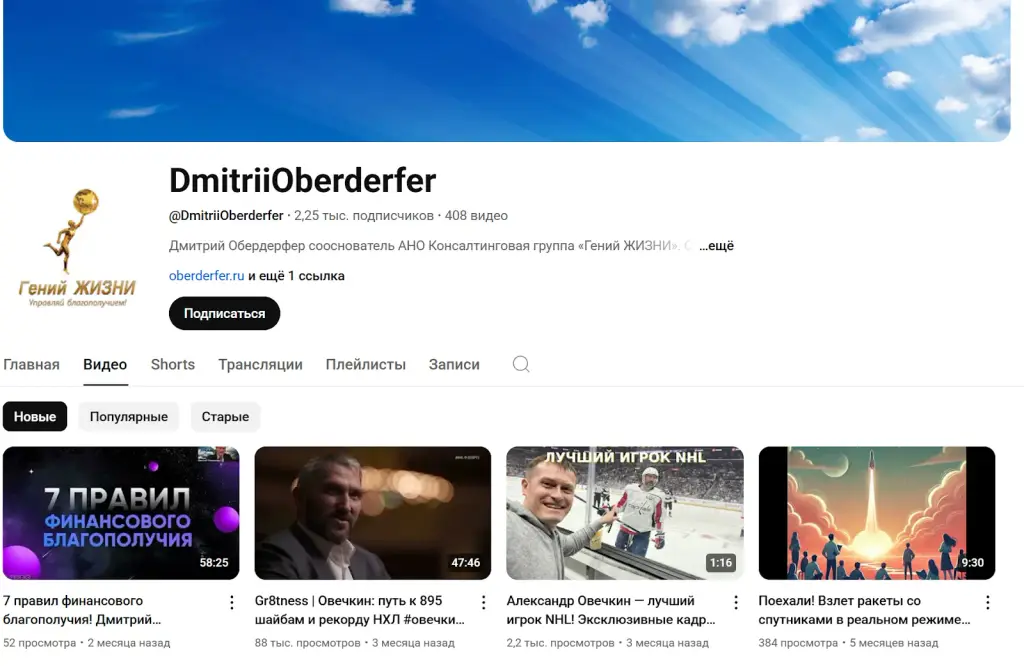Open options menu for Поехали! Взлет ракеты video
The height and width of the screenshot is (666, 1024).
click(987, 602)
